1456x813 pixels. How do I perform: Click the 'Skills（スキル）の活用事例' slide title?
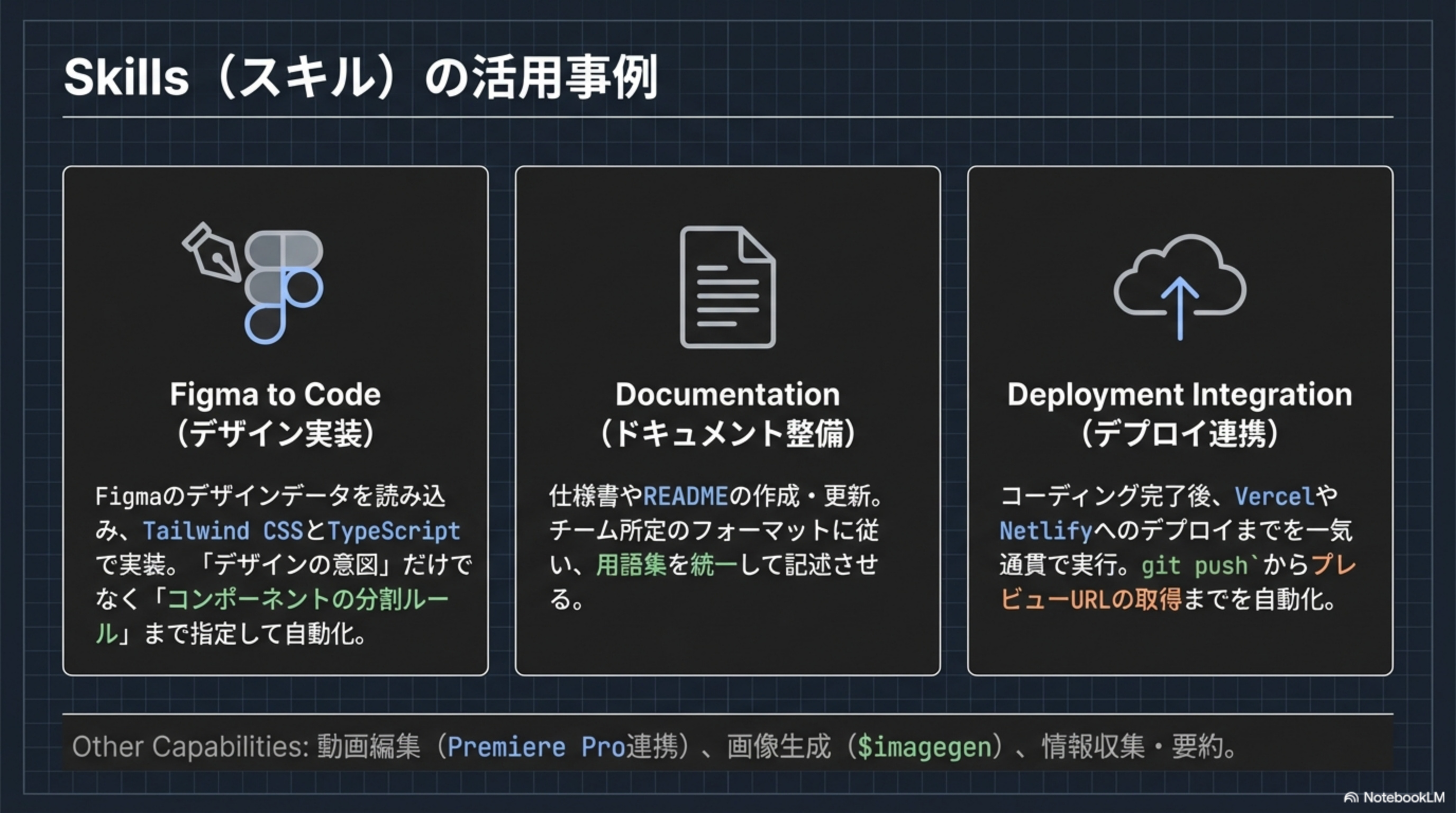[361, 77]
